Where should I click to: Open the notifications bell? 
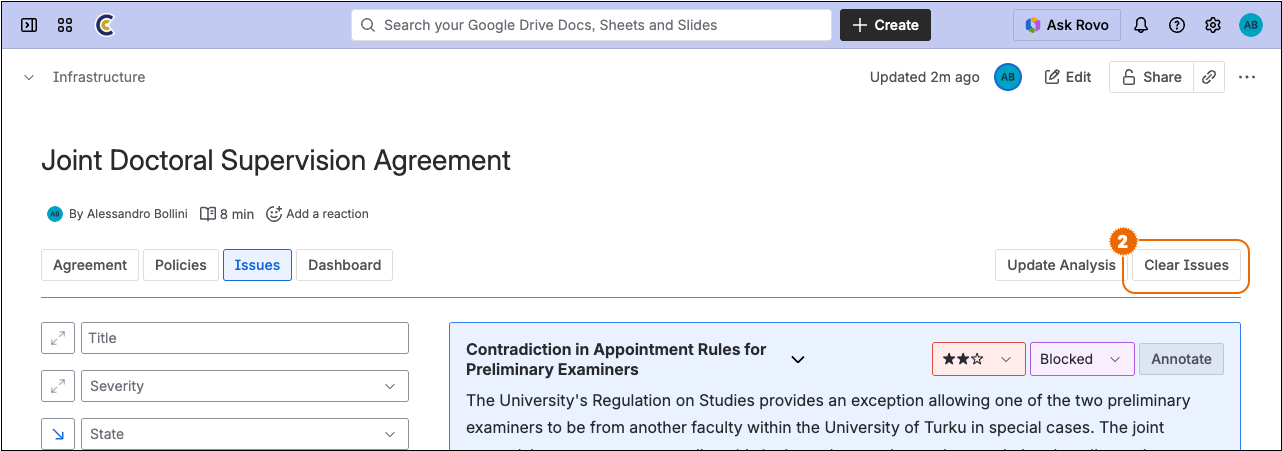tap(1141, 25)
